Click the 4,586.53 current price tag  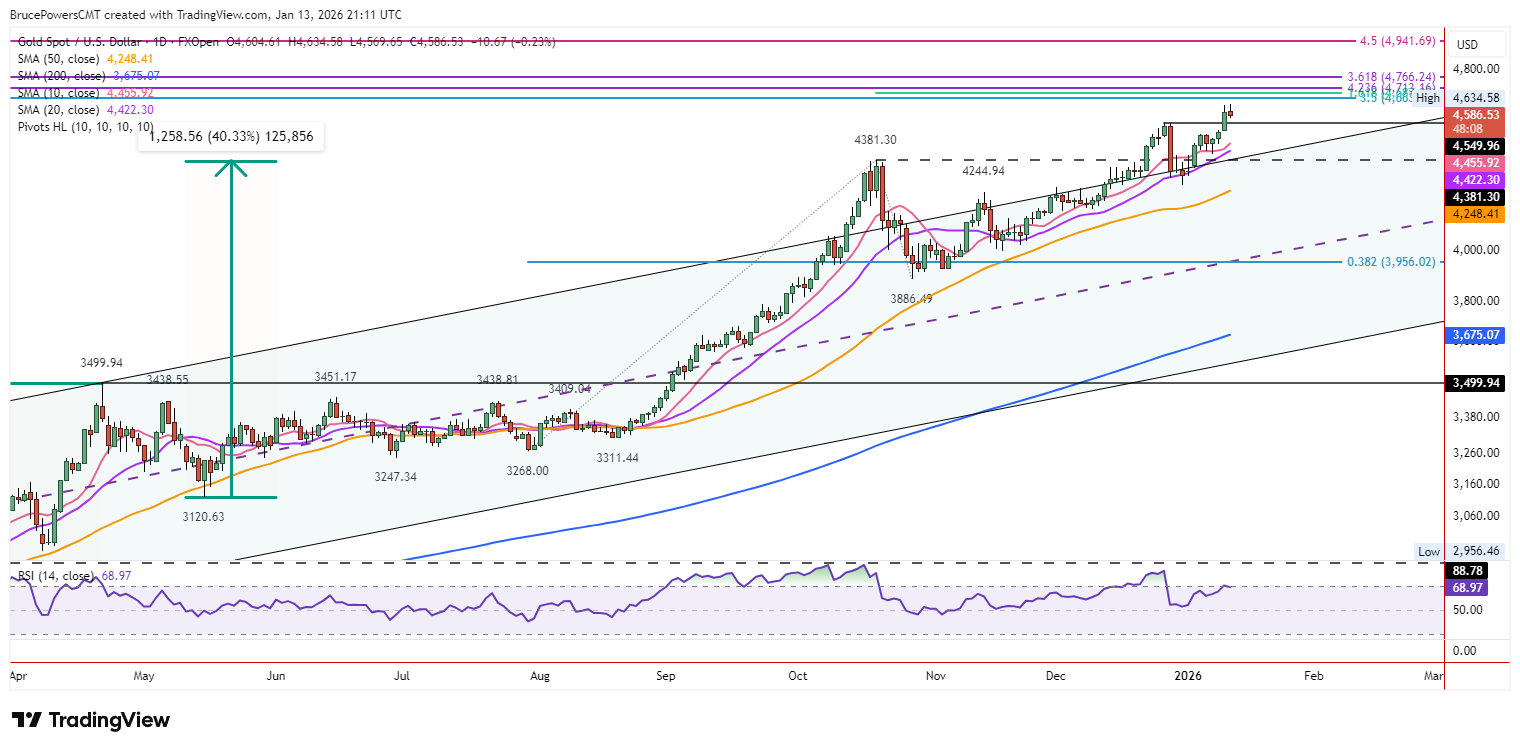pos(1476,115)
